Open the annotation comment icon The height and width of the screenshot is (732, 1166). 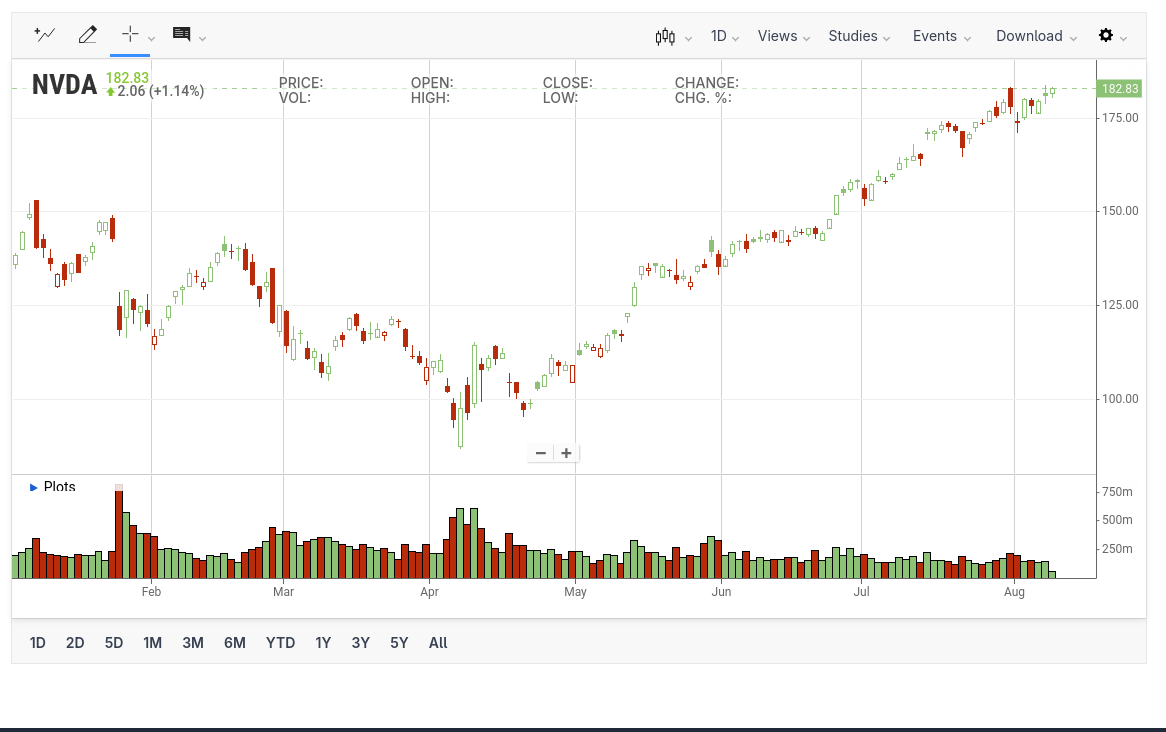point(181,33)
